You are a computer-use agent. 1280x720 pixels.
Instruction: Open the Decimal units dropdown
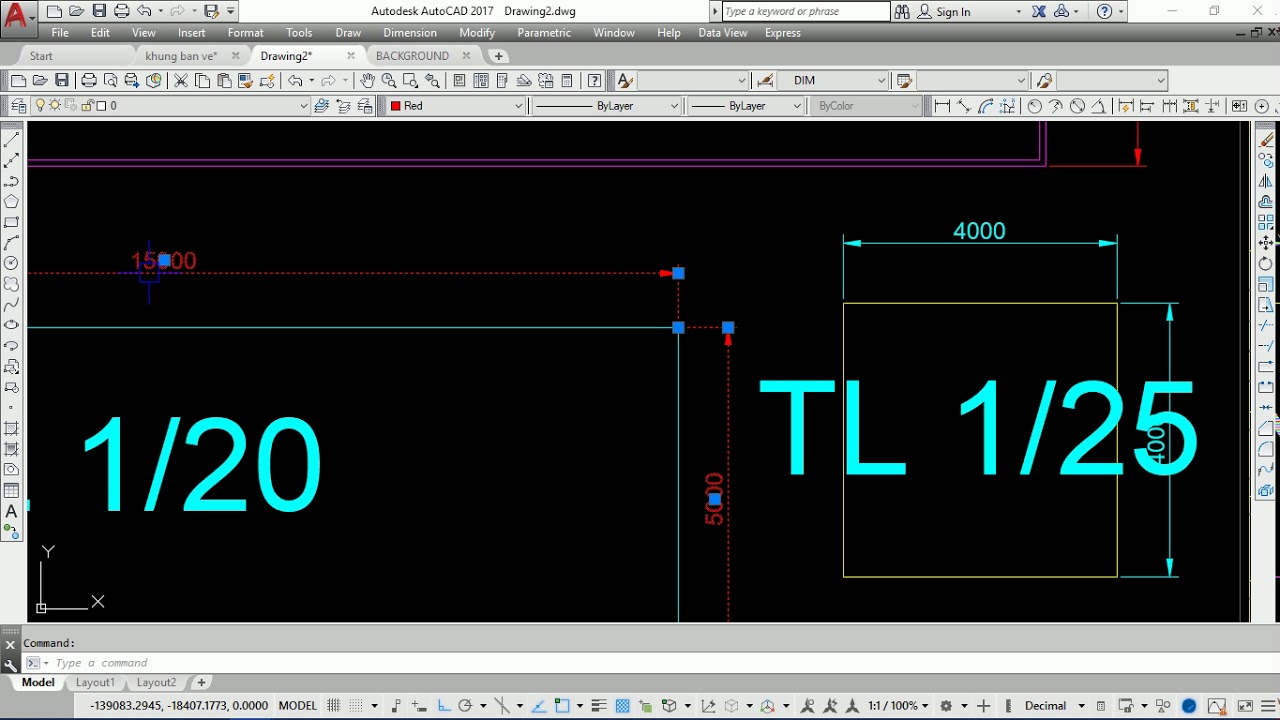coord(1053,706)
